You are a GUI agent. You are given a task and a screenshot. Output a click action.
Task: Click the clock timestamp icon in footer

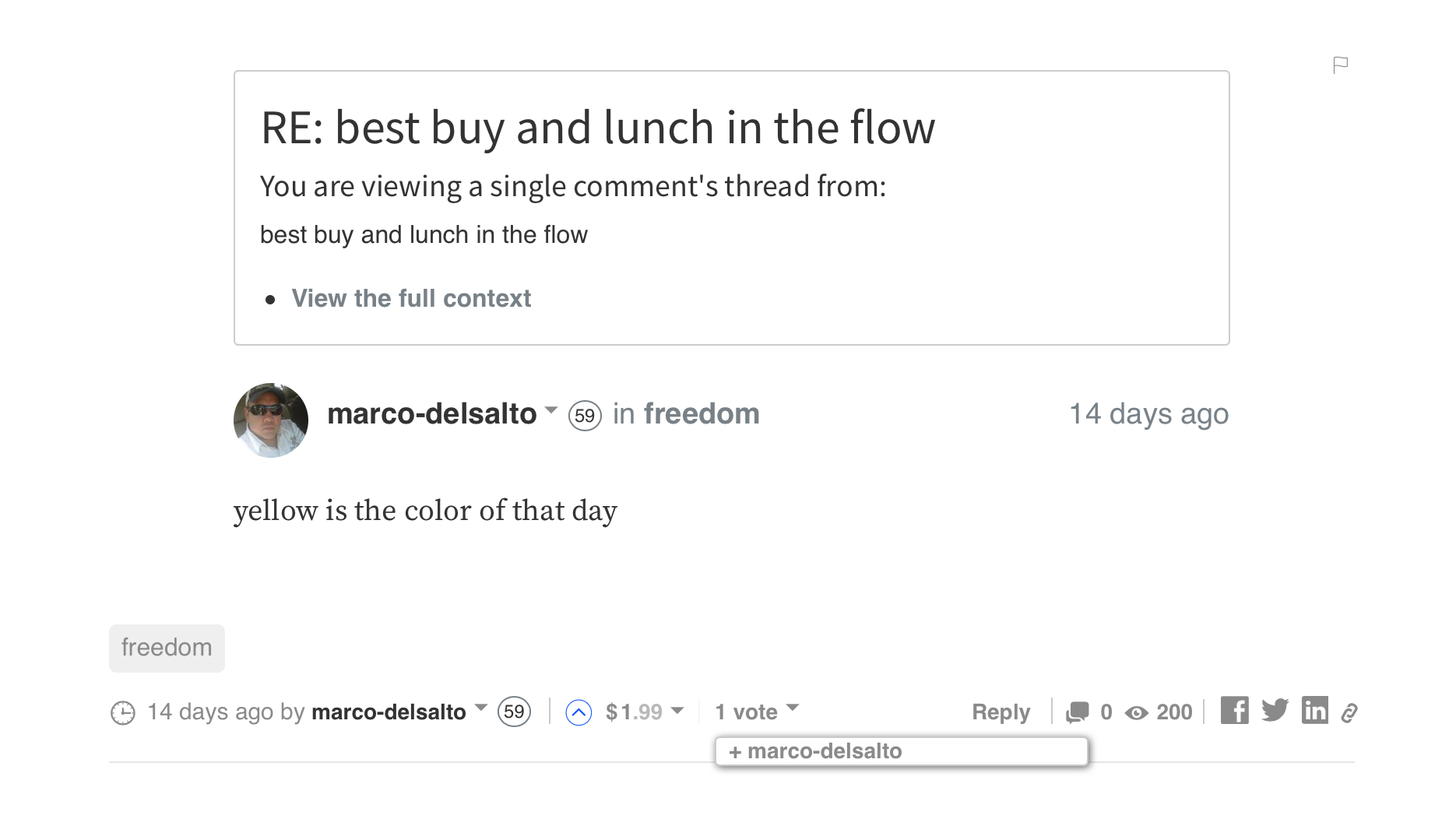123,712
